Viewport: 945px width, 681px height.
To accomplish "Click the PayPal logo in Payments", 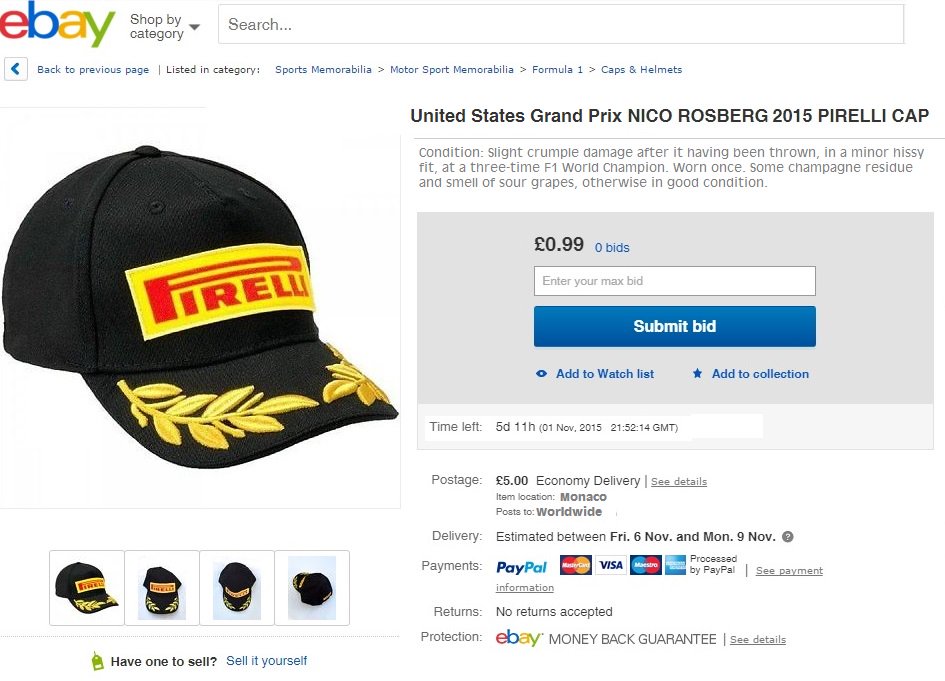I will pos(522,567).
